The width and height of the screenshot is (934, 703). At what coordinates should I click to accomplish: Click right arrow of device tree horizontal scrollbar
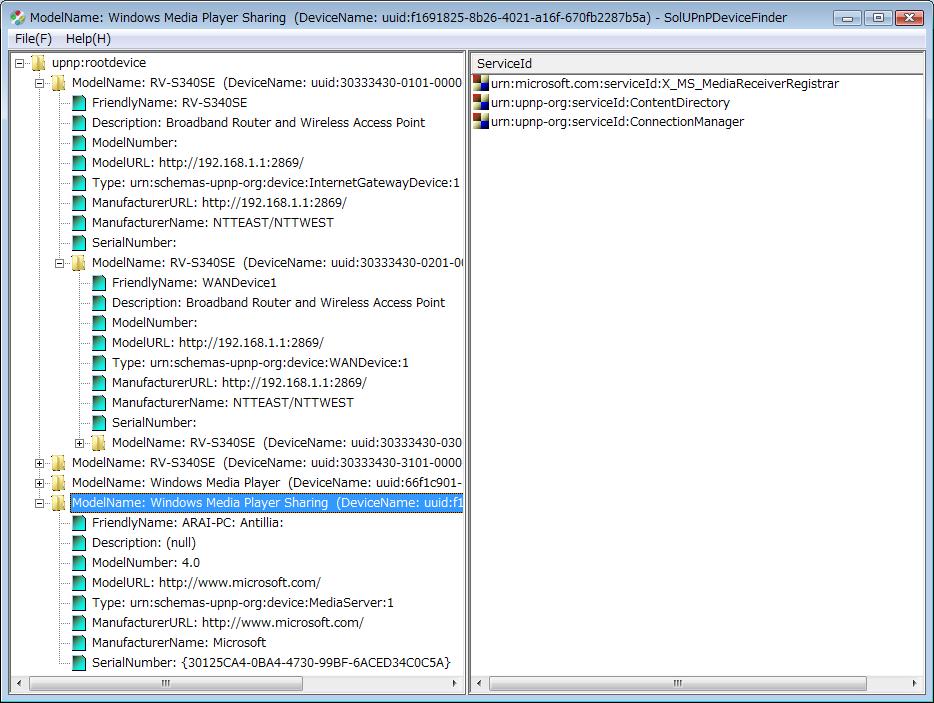coord(455,683)
